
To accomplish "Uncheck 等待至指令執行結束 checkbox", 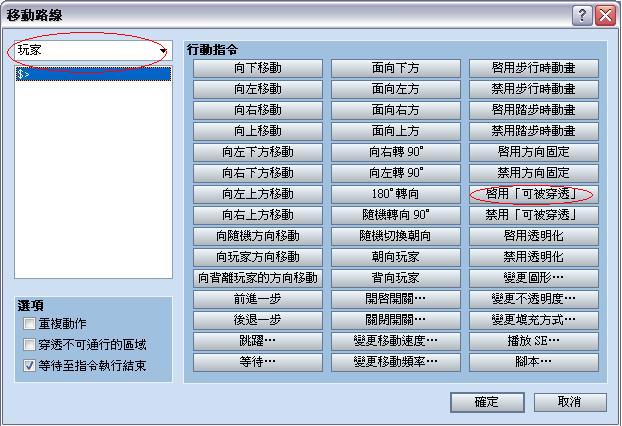I will (29, 365).
